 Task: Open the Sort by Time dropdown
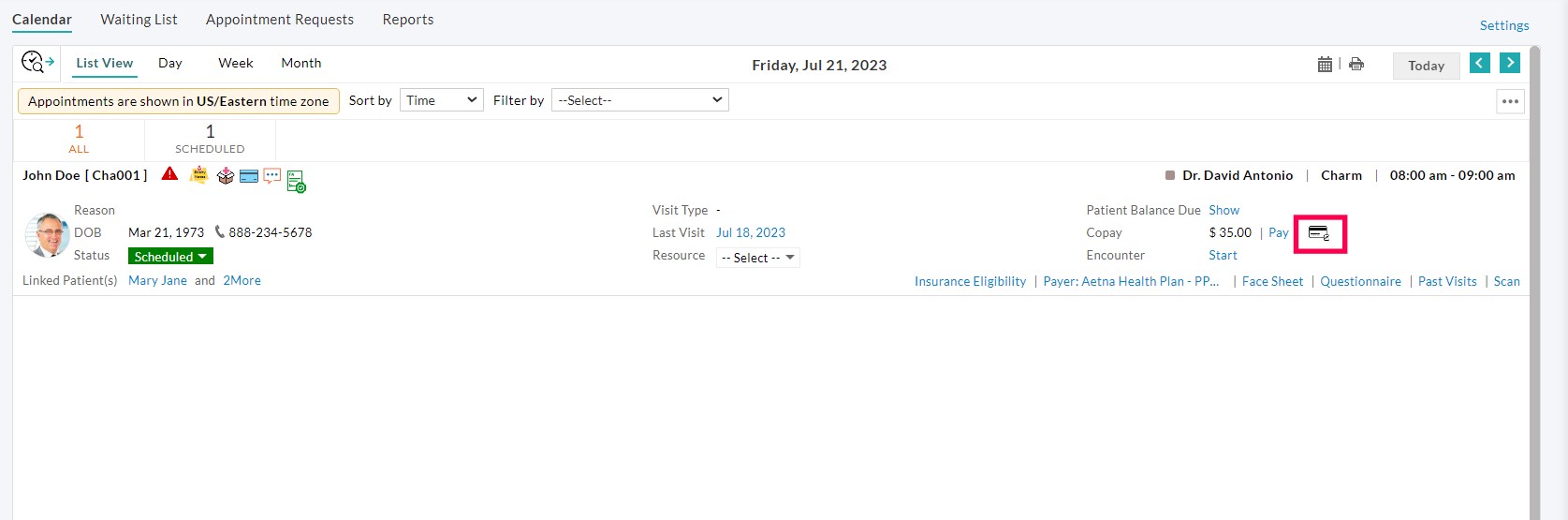click(442, 100)
